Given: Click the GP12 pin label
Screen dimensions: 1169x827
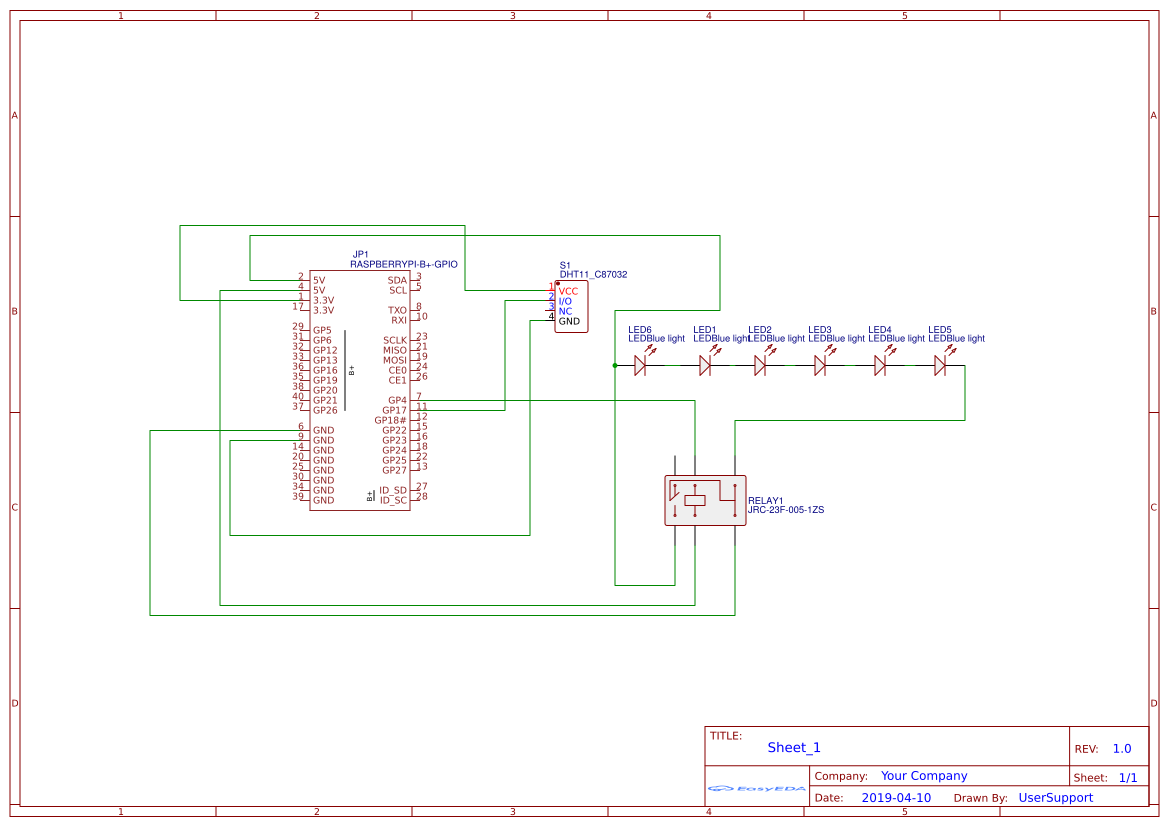Looking at the screenshot, I should [x=325, y=350].
